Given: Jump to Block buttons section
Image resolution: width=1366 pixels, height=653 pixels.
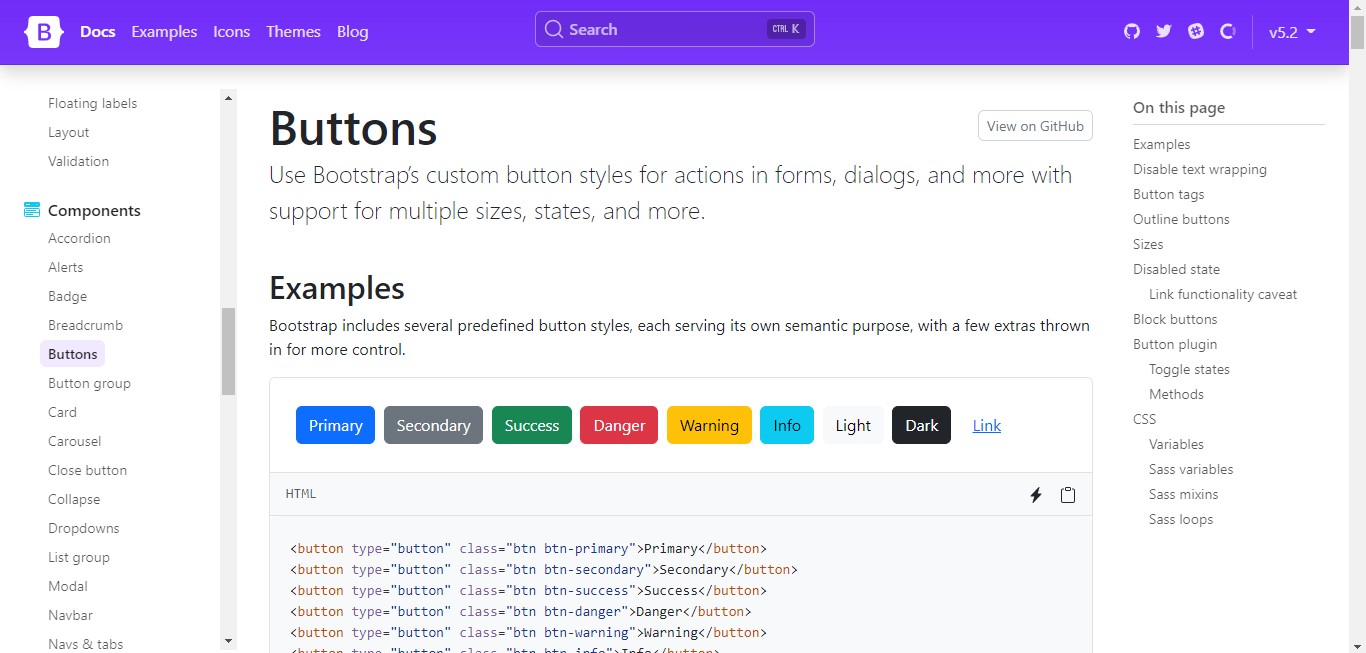Looking at the screenshot, I should [x=1175, y=319].
